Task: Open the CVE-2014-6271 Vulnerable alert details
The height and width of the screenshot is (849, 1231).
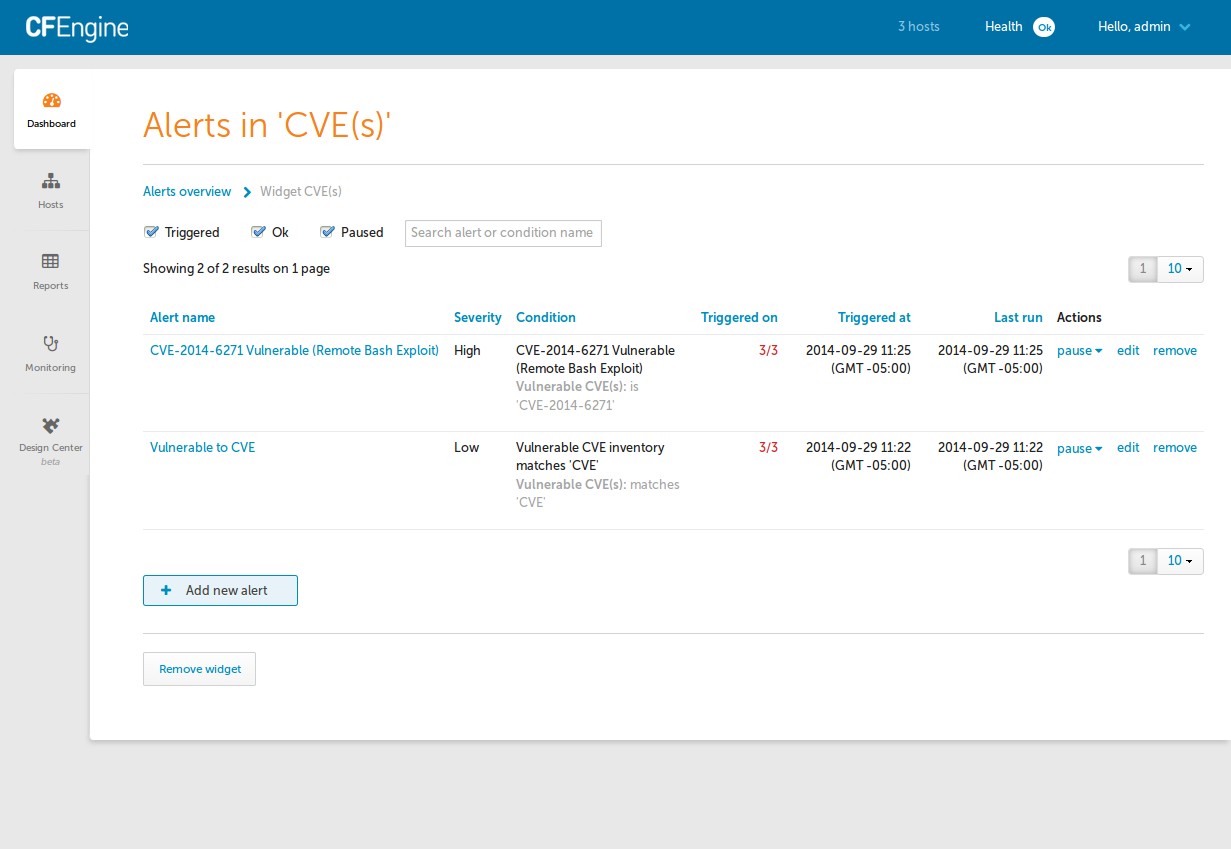Action: pos(294,350)
